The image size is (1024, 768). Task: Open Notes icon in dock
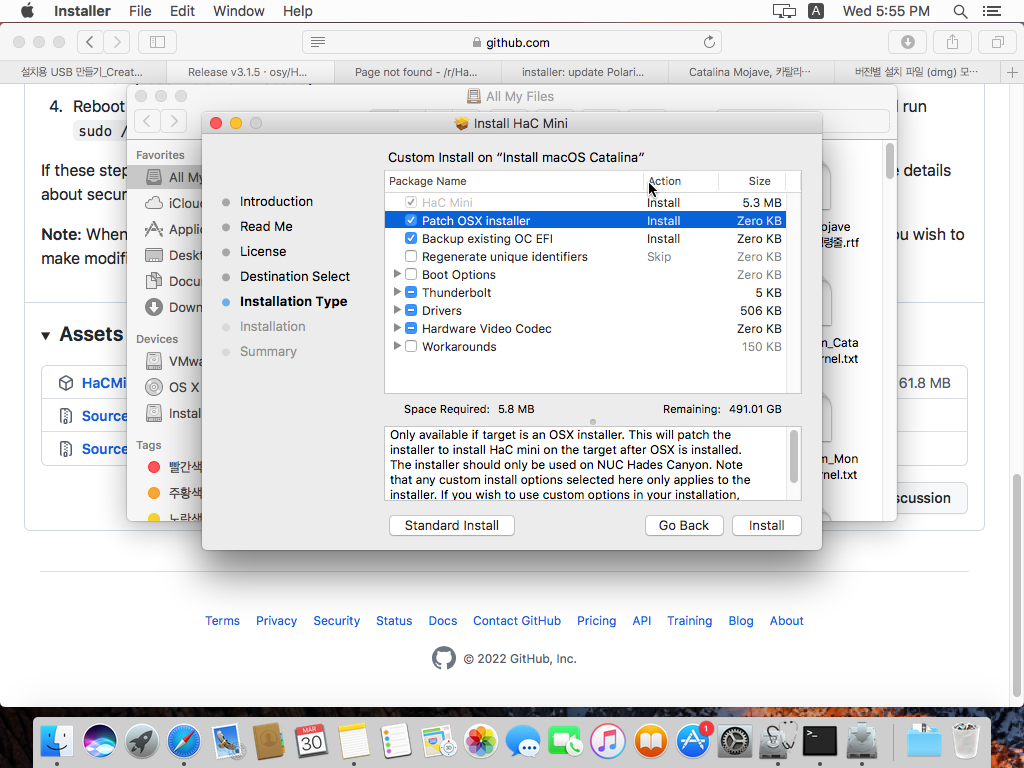[353, 741]
